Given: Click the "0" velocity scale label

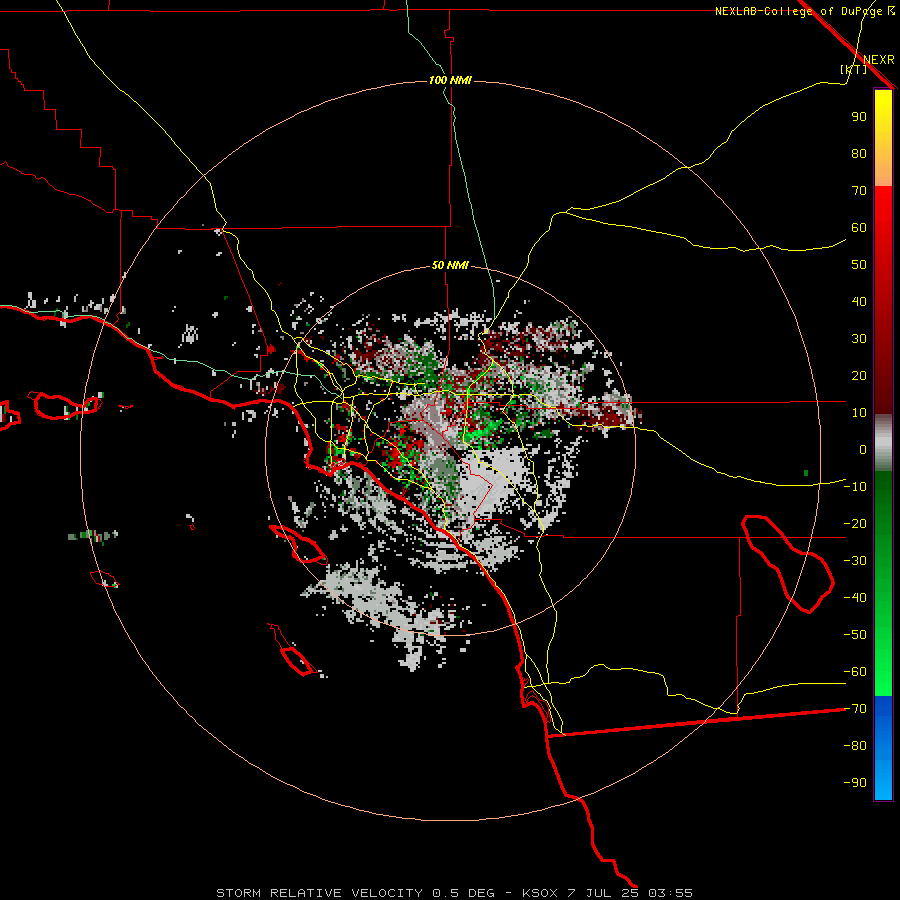Looking at the screenshot, I should pos(863,449).
